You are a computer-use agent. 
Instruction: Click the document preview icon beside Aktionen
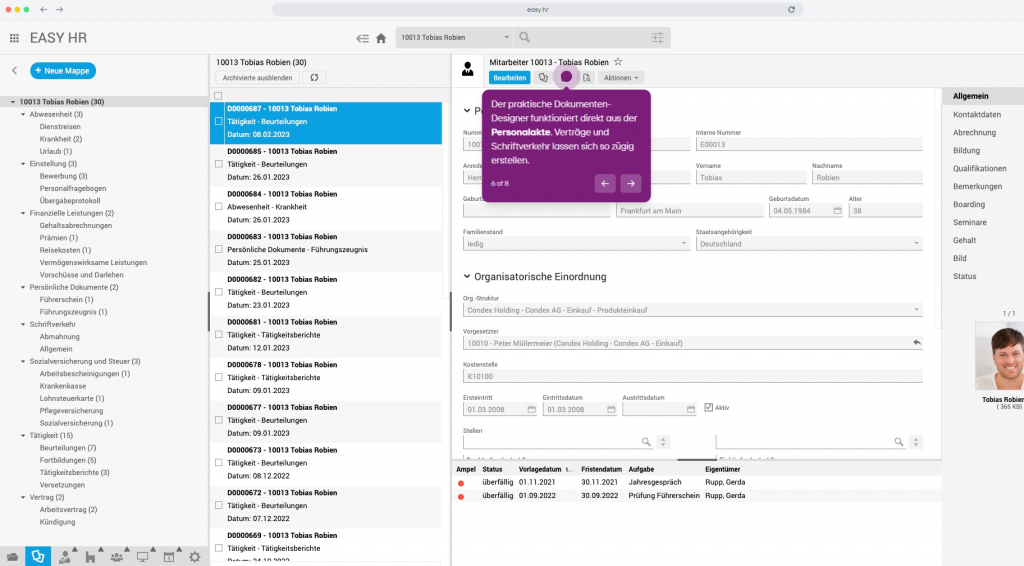click(x=587, y=77)
